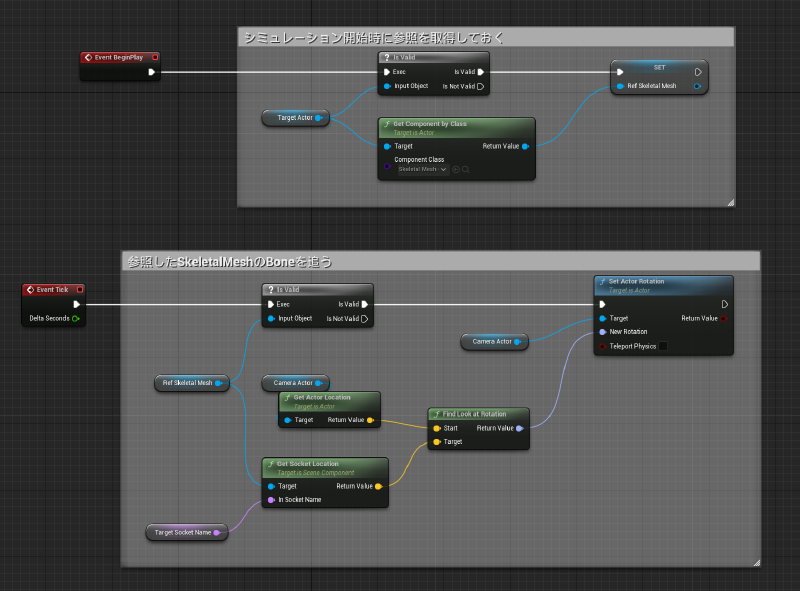Click the Start pin on Find Look at Rotation

(x=436, y=428)
